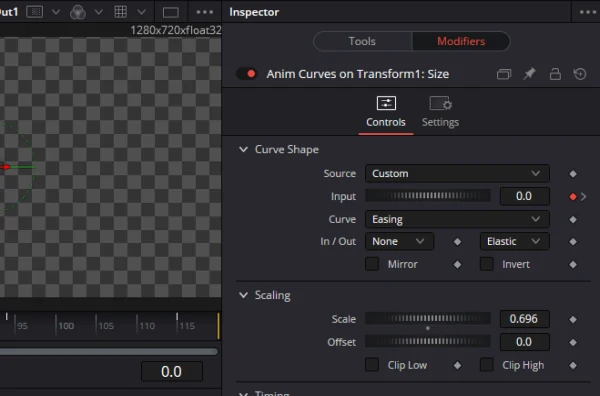The image size is (600, 396).
Task: Click the Scale value field showing 0.696
Action: (x=524, y=319)
